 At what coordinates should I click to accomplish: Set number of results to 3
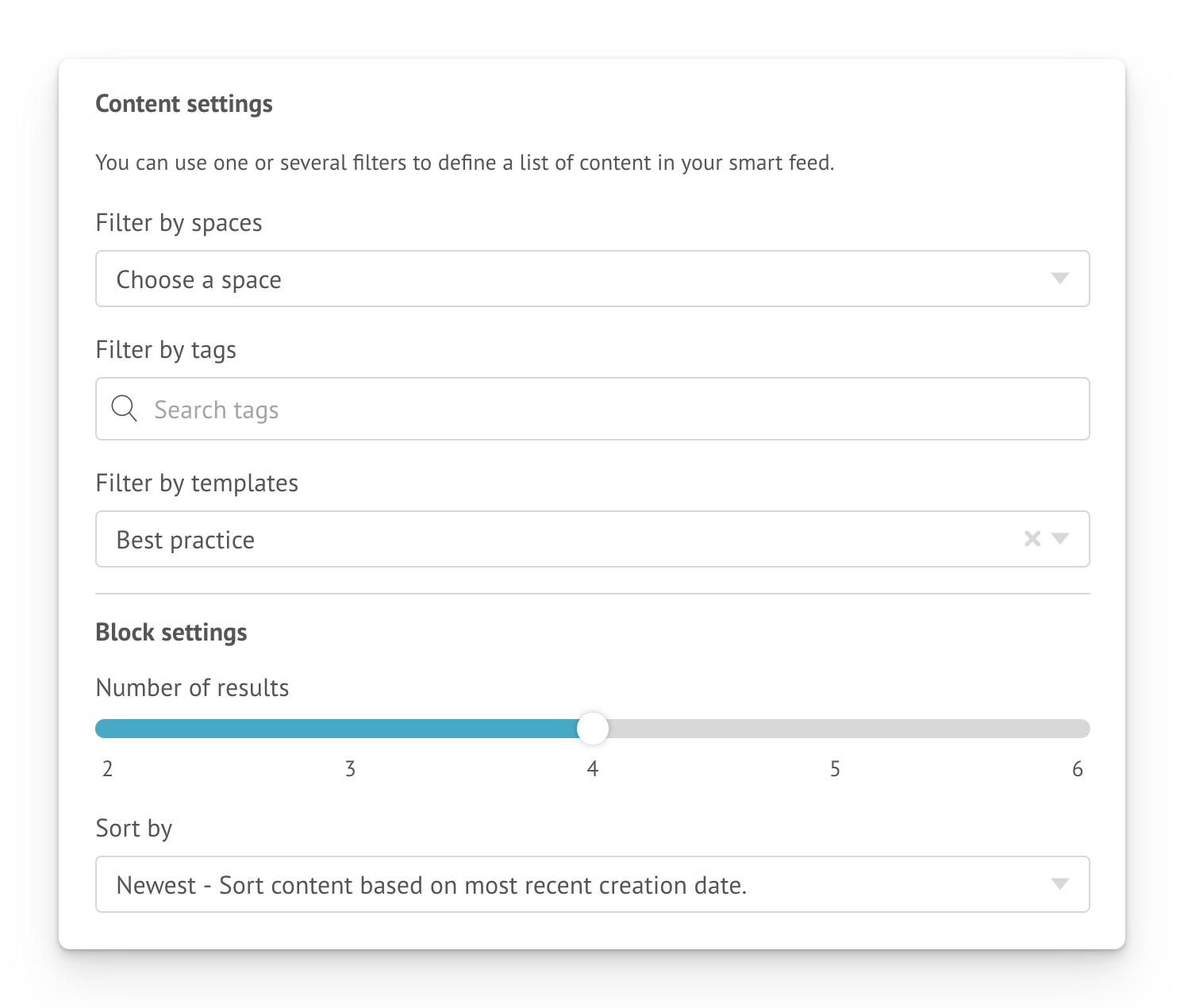point(350,768)
